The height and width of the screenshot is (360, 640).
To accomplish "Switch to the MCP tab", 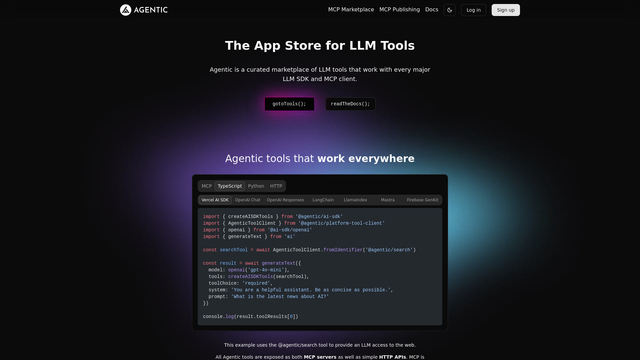I will [x=207, y=186].
